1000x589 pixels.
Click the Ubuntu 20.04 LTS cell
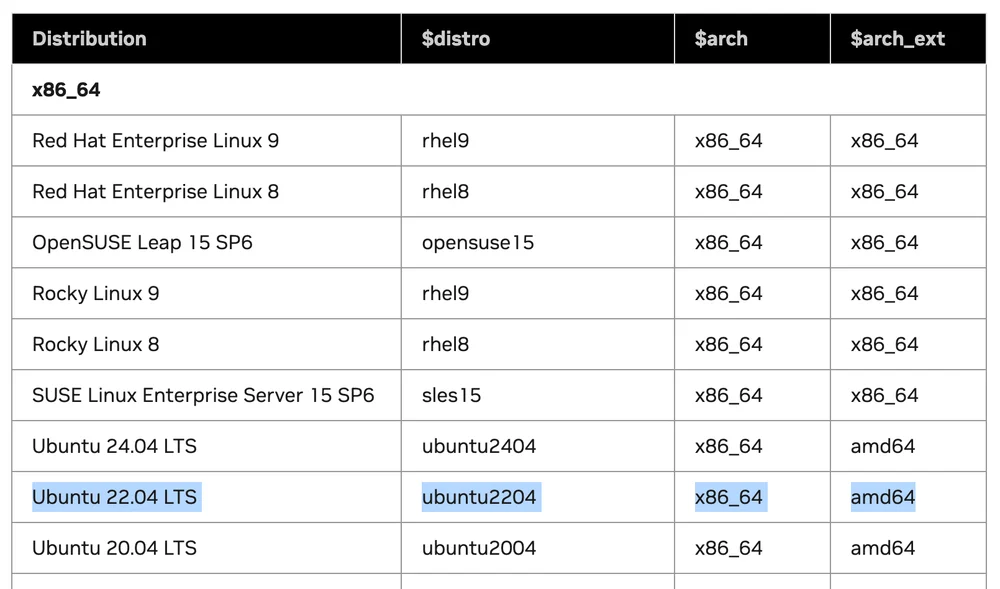114,548
